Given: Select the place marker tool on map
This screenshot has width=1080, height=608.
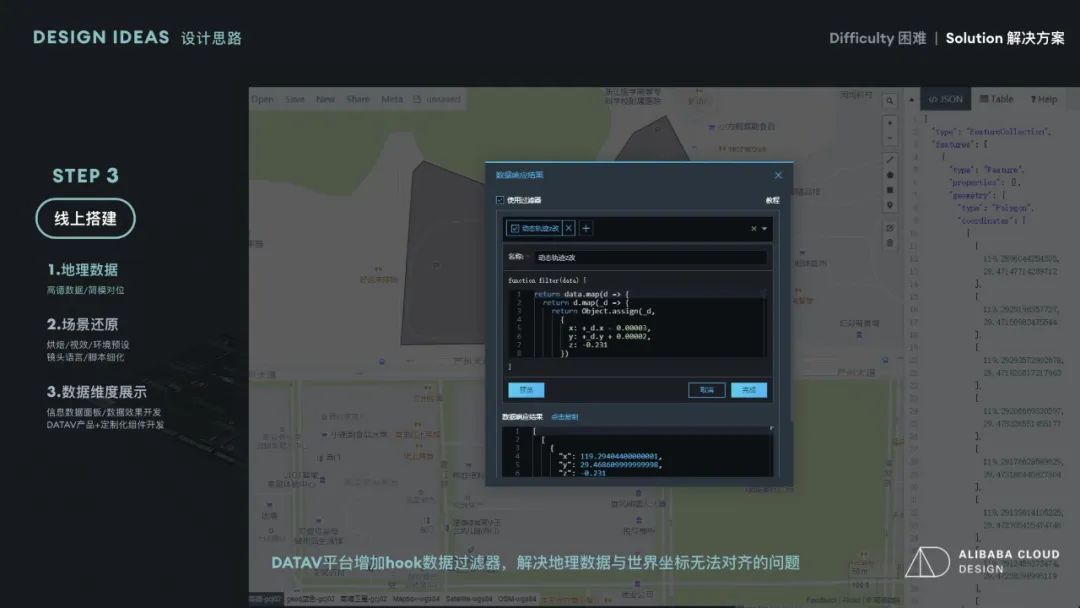Looking at the screenshot, I should coord(890,205).
